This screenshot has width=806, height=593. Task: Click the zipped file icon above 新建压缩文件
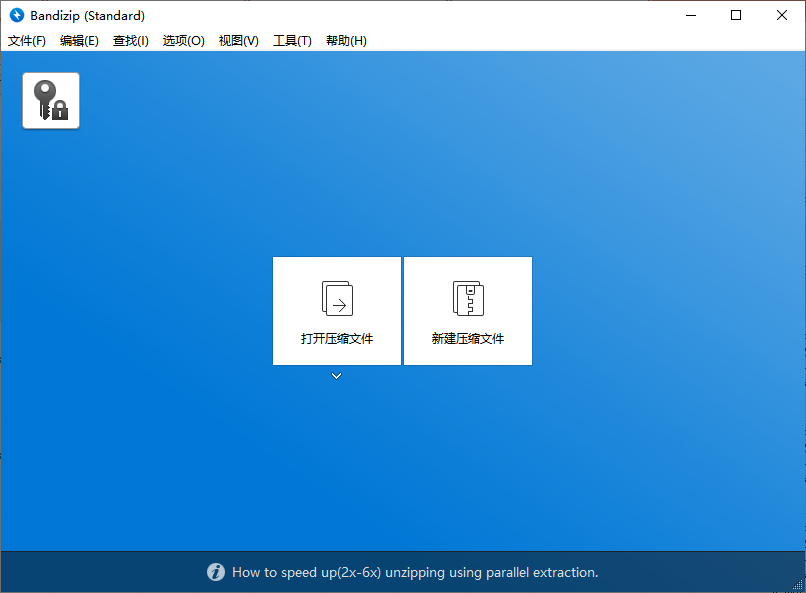point(467,297)
